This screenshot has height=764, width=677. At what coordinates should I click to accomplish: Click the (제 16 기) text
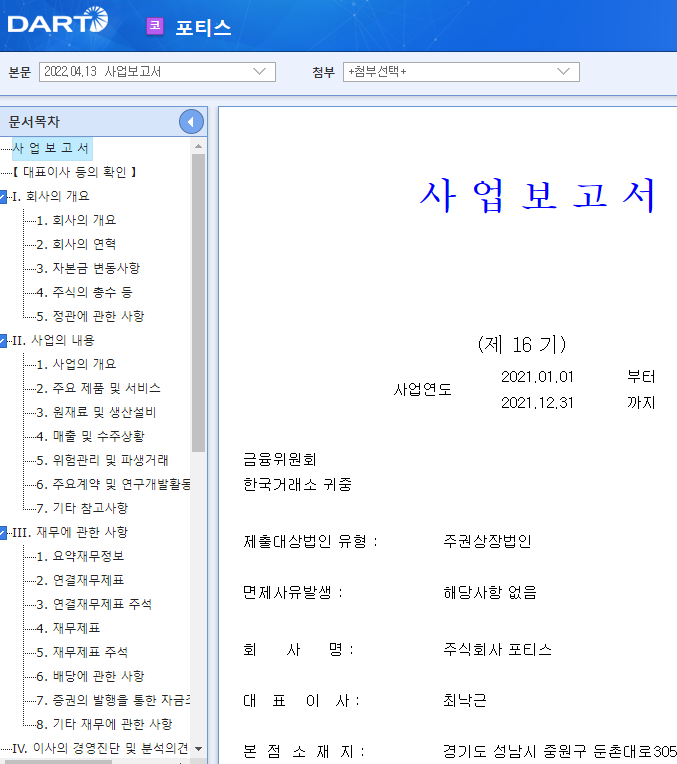522,345
